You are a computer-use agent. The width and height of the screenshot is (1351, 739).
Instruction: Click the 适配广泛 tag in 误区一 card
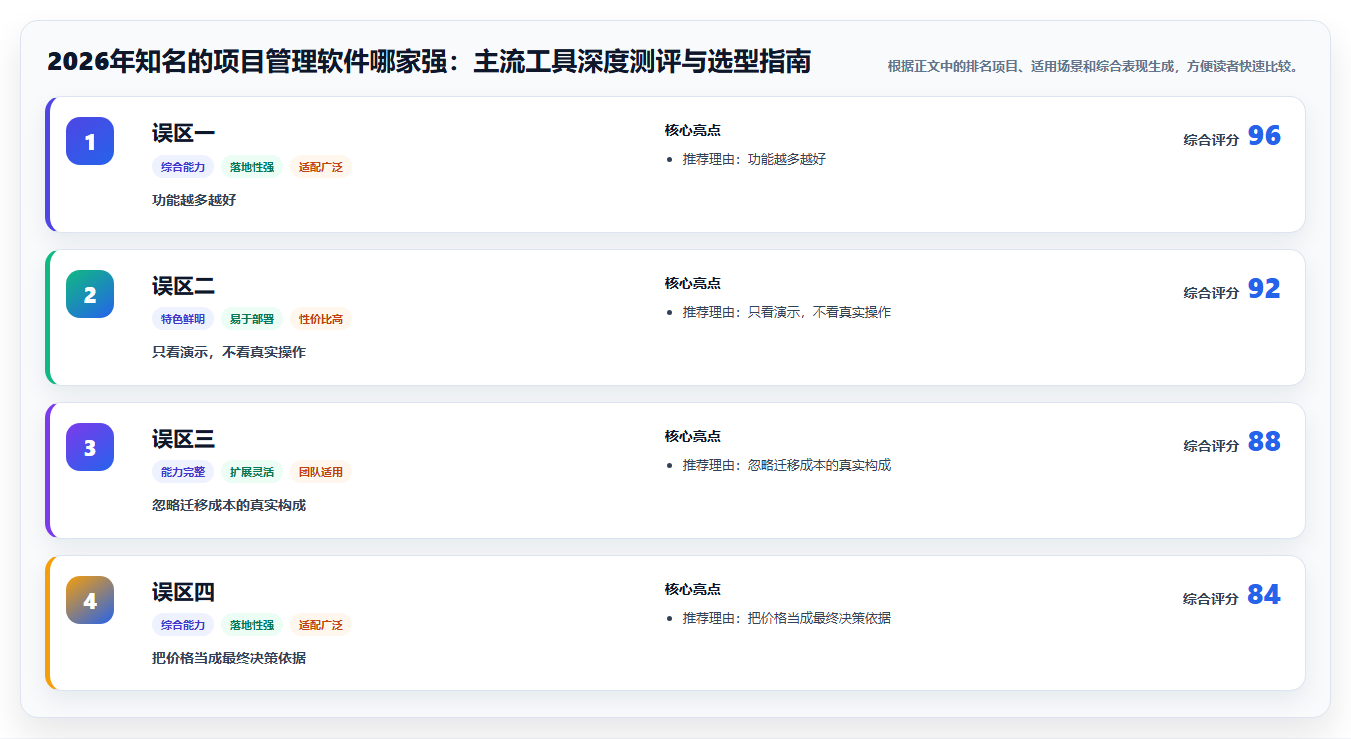[x=321, y=167]
